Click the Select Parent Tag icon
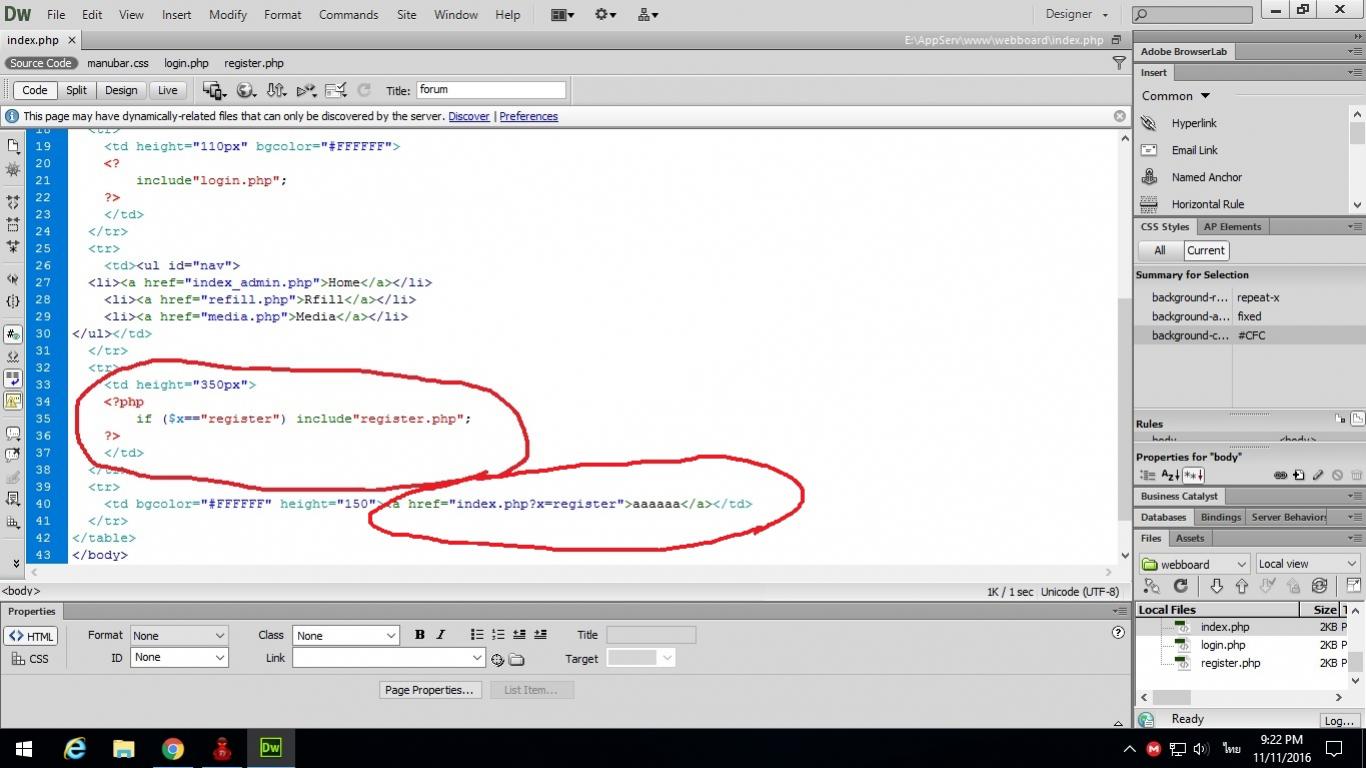1366x768 pixels. (x=13, y=279)
